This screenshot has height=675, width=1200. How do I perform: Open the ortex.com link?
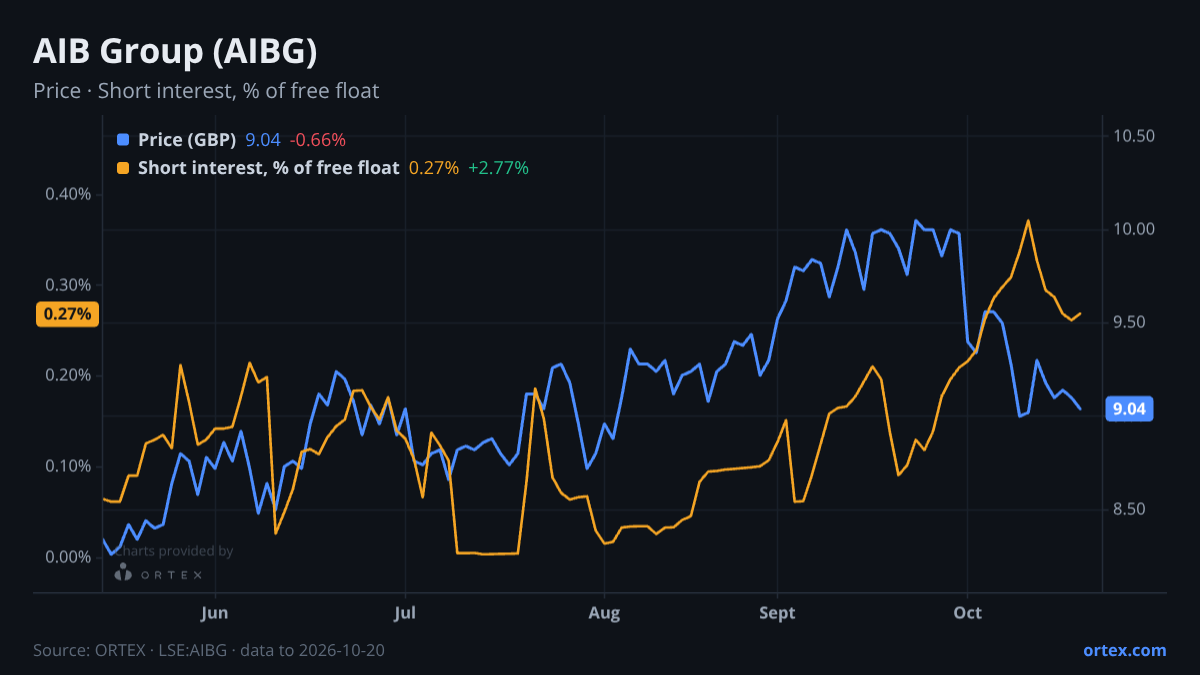click(x=1124, y=650)
